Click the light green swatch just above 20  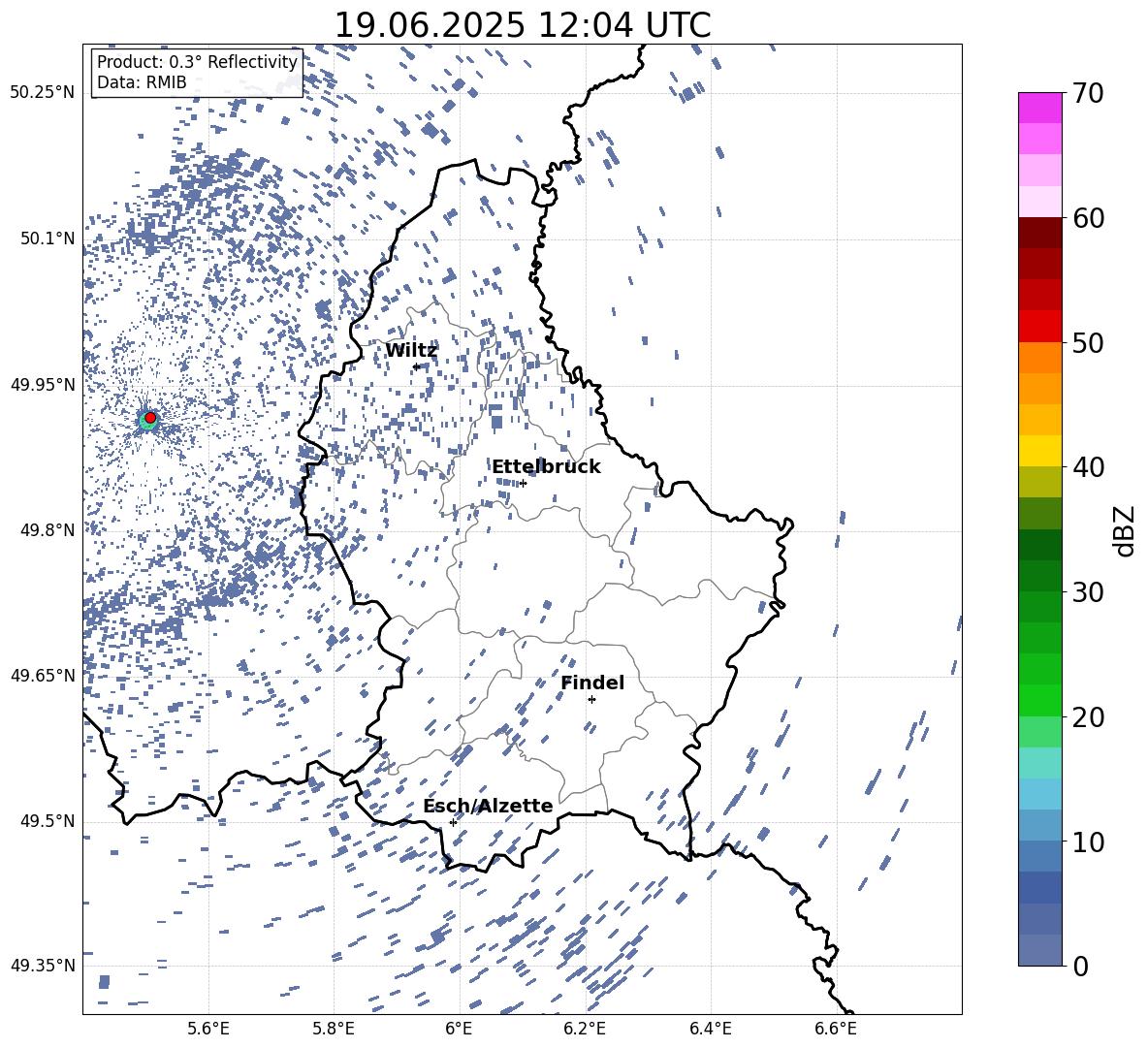click(1040, 700)
